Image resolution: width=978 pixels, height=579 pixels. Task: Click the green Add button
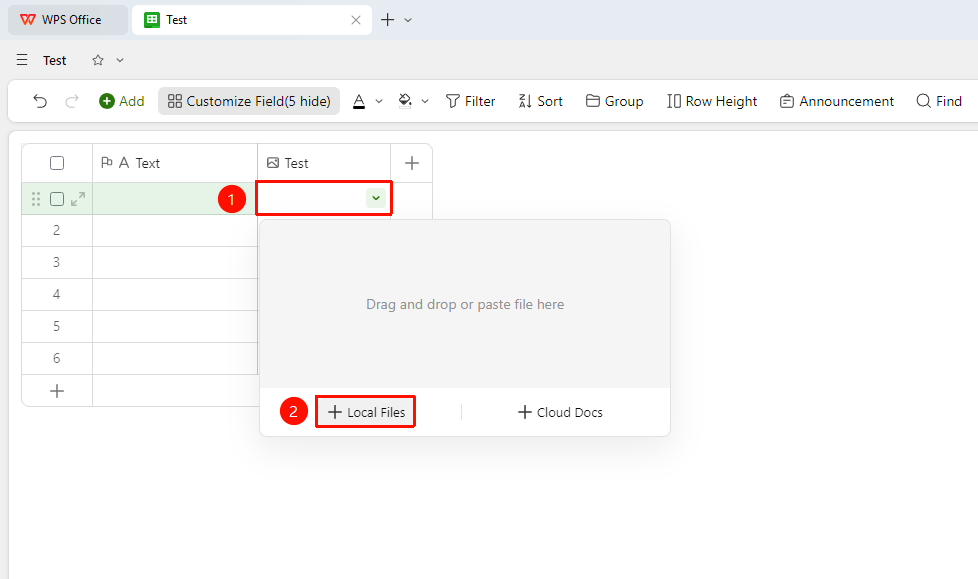(122, 101)
